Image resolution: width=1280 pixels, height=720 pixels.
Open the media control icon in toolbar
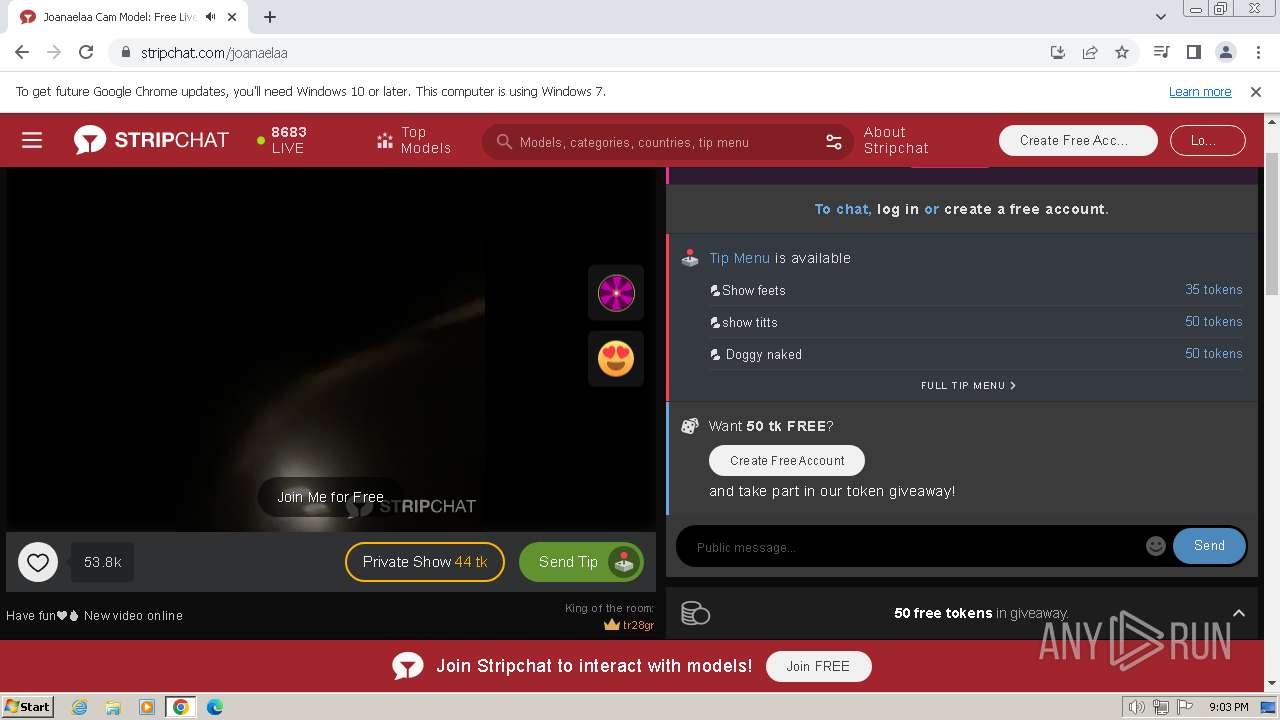coord(1161,52)
